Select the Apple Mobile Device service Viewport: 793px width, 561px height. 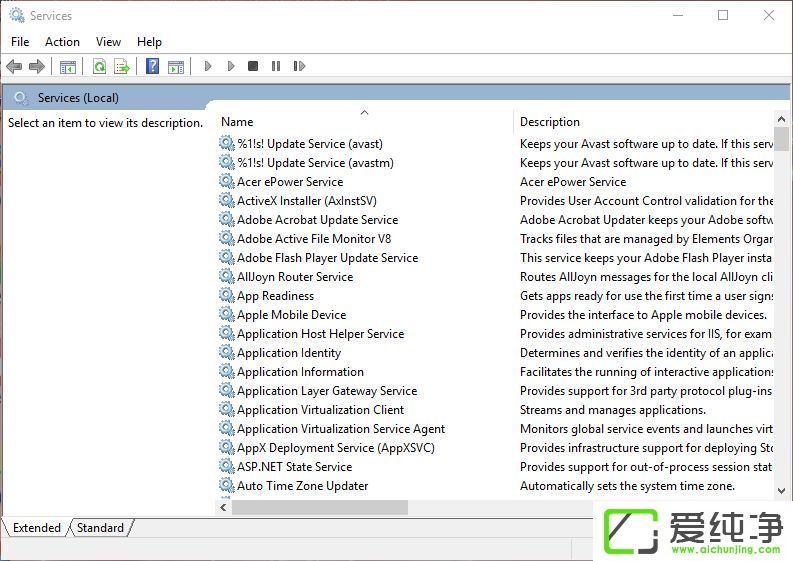click(291, 315)
